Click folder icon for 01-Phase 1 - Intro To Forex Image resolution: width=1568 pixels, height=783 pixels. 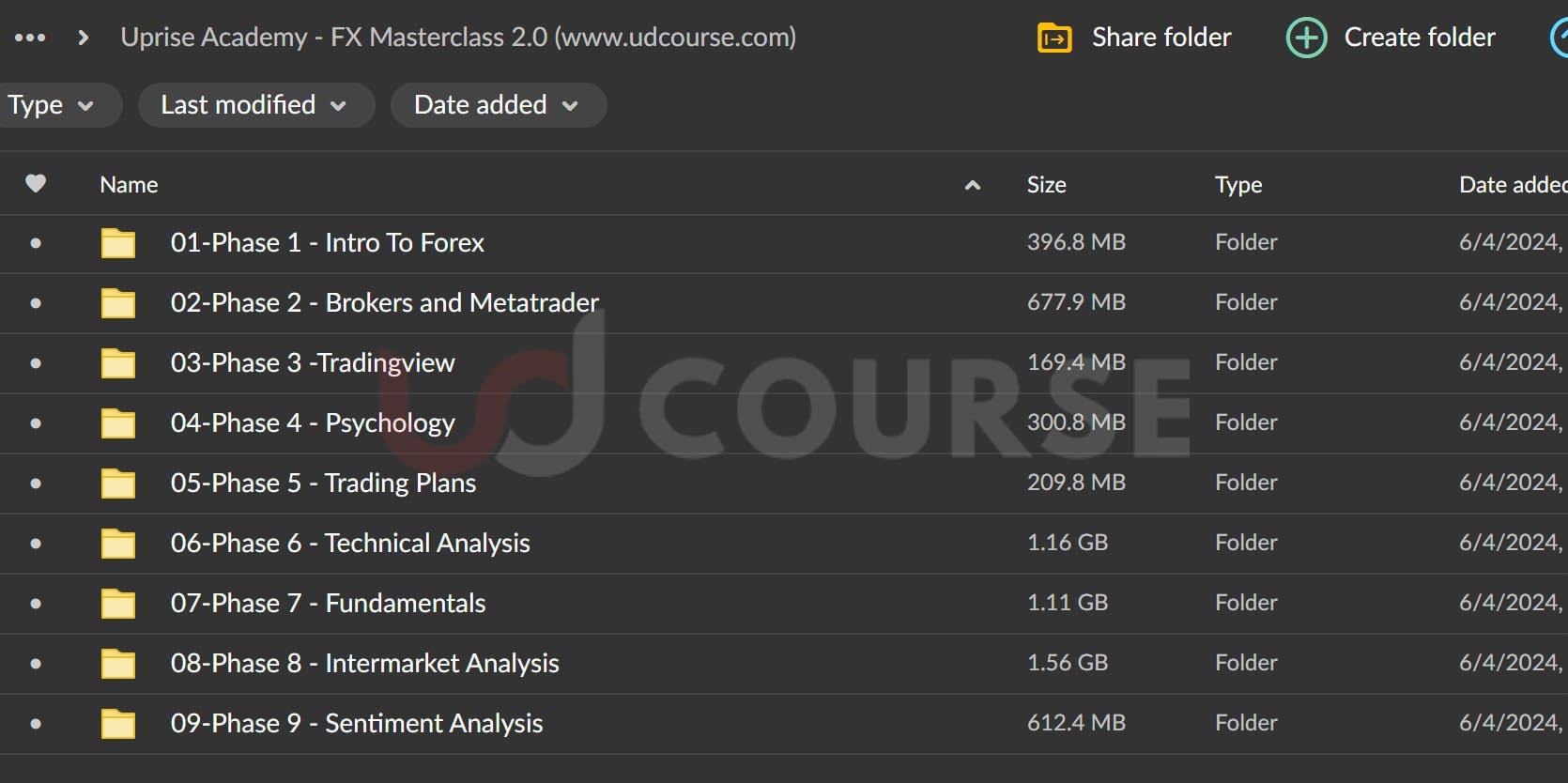(x=118, y=243)
